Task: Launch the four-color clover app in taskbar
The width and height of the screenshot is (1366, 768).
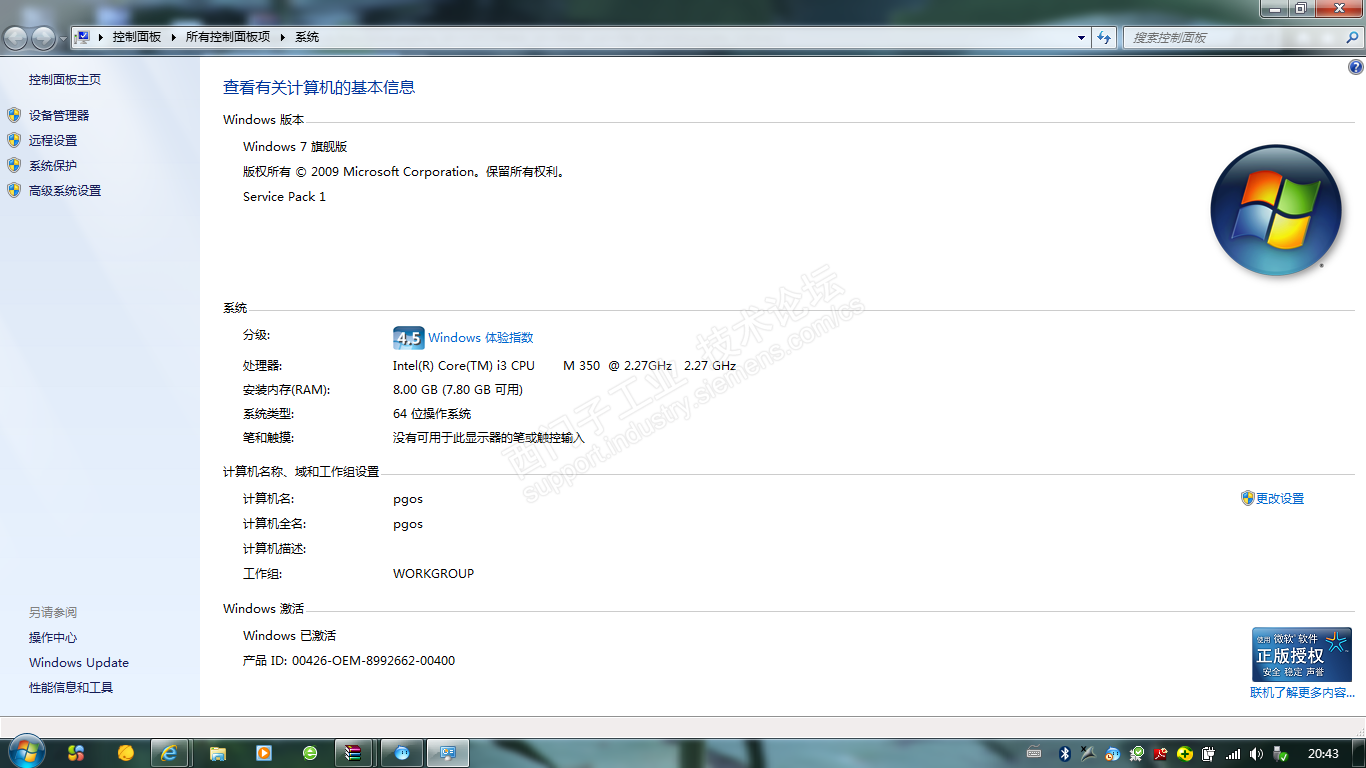Action: point(76,753)
